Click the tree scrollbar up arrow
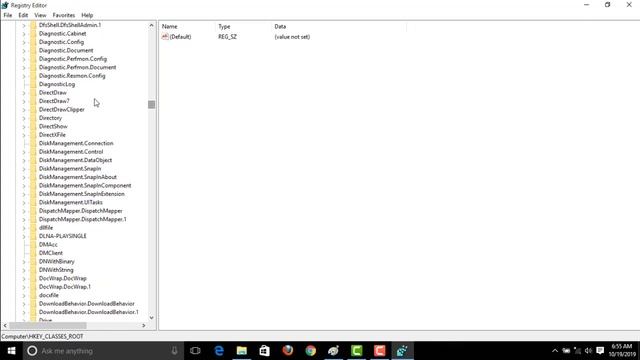This screenshot has height=360, width=640. [151, 25]
